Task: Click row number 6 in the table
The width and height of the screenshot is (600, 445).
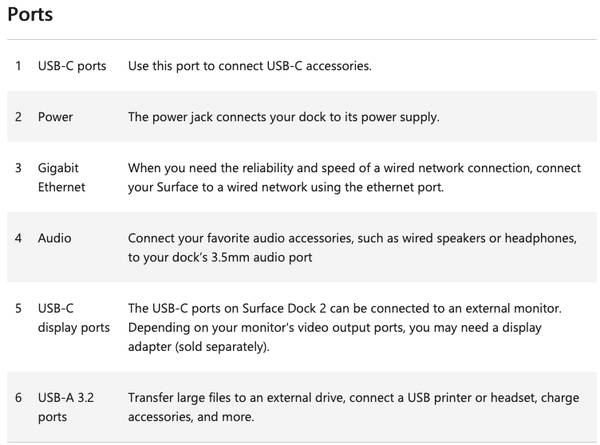Action: pyautogui.click(x=18, y=398)
